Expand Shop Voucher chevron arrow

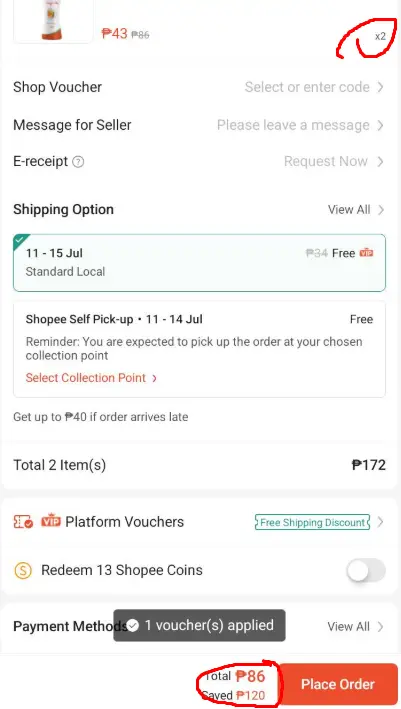coord(381,87)
